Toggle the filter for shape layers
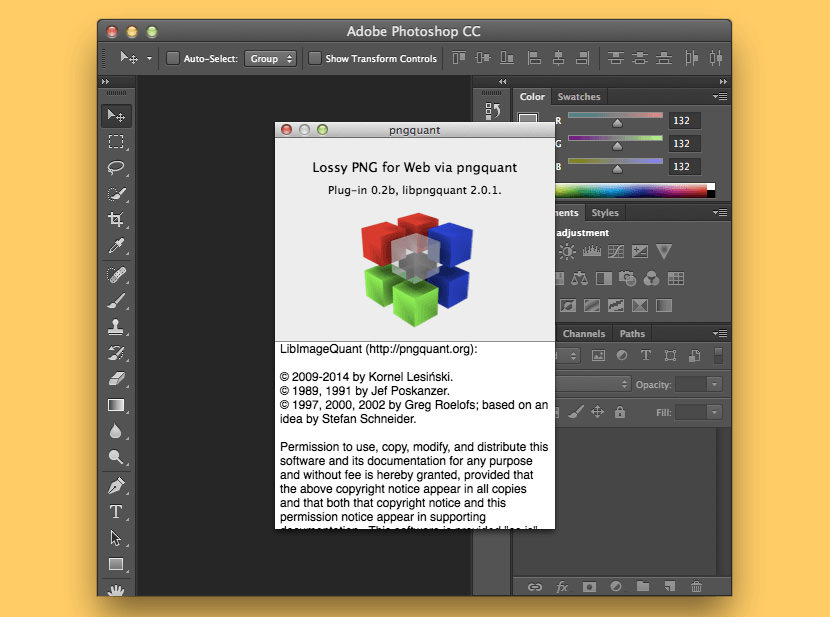The image size is (830, 617). 670,356
